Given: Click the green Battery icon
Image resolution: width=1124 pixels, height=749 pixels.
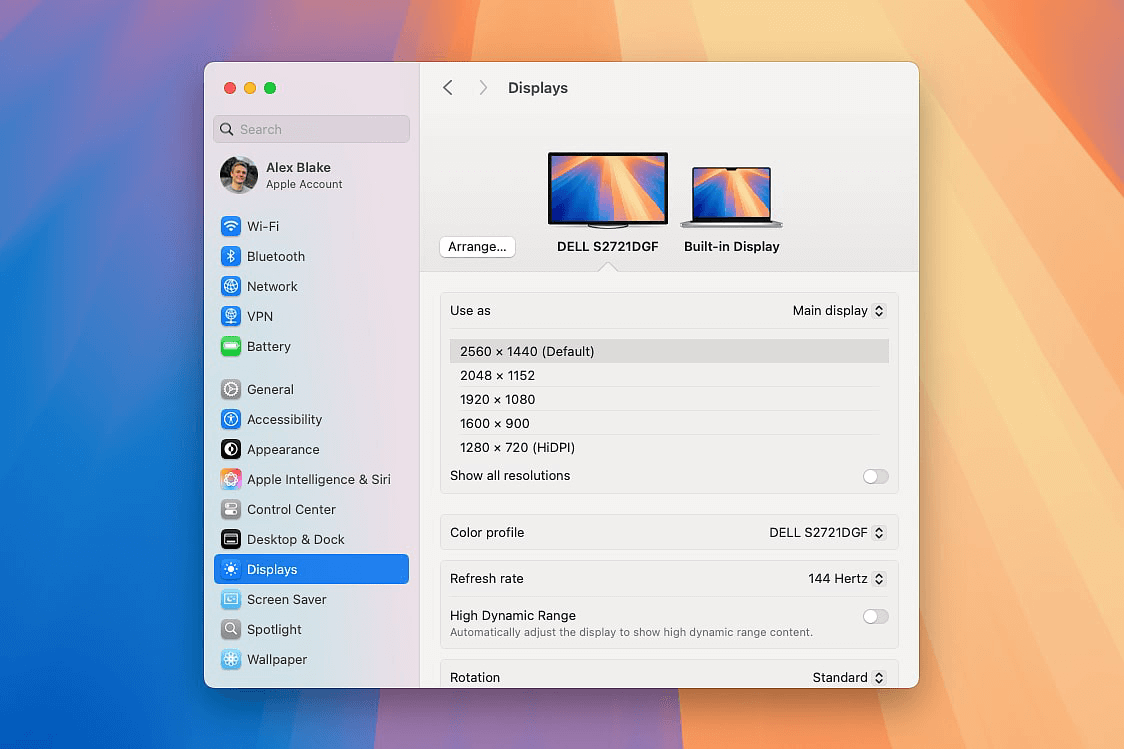Looking at the screenshot, I should [231, 346].
